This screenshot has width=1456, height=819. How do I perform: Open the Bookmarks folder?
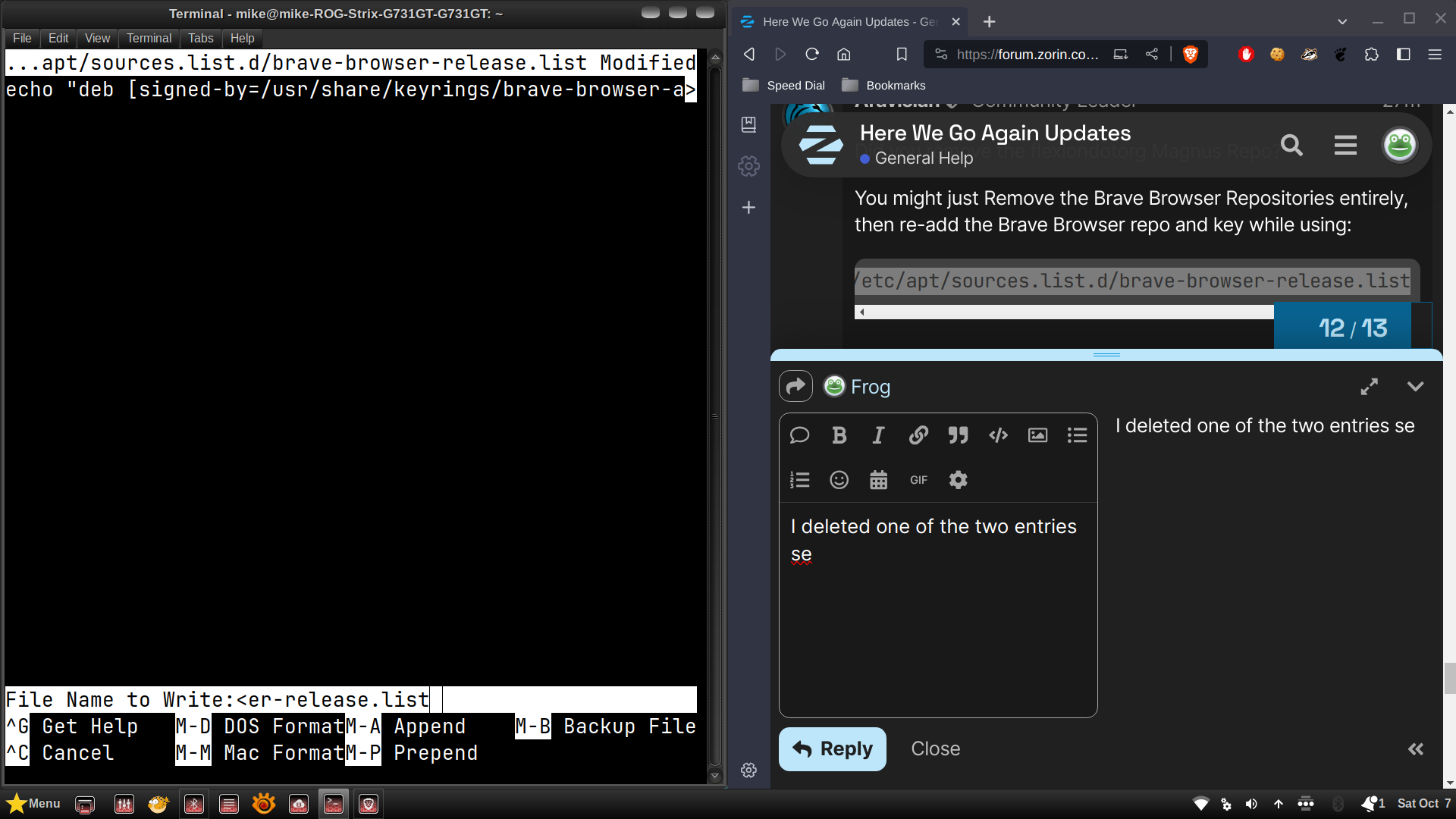[884, 86]
